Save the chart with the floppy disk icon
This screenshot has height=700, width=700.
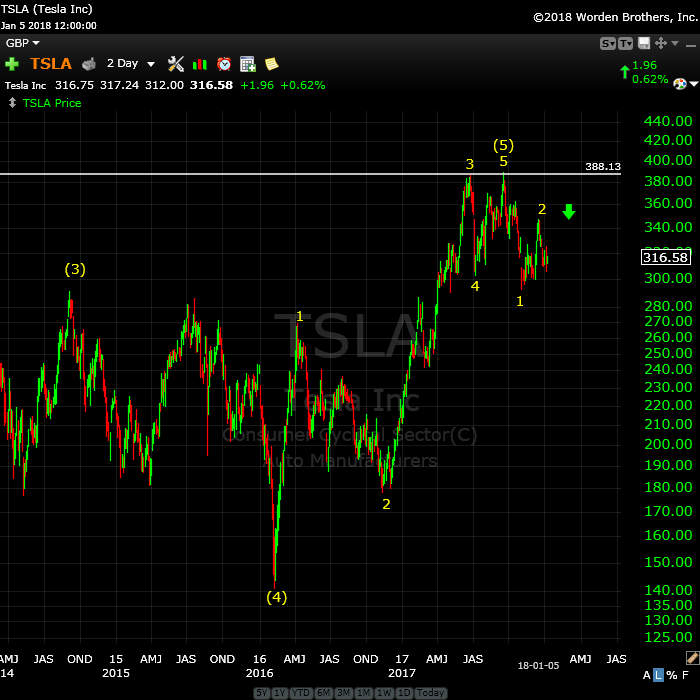644,43
